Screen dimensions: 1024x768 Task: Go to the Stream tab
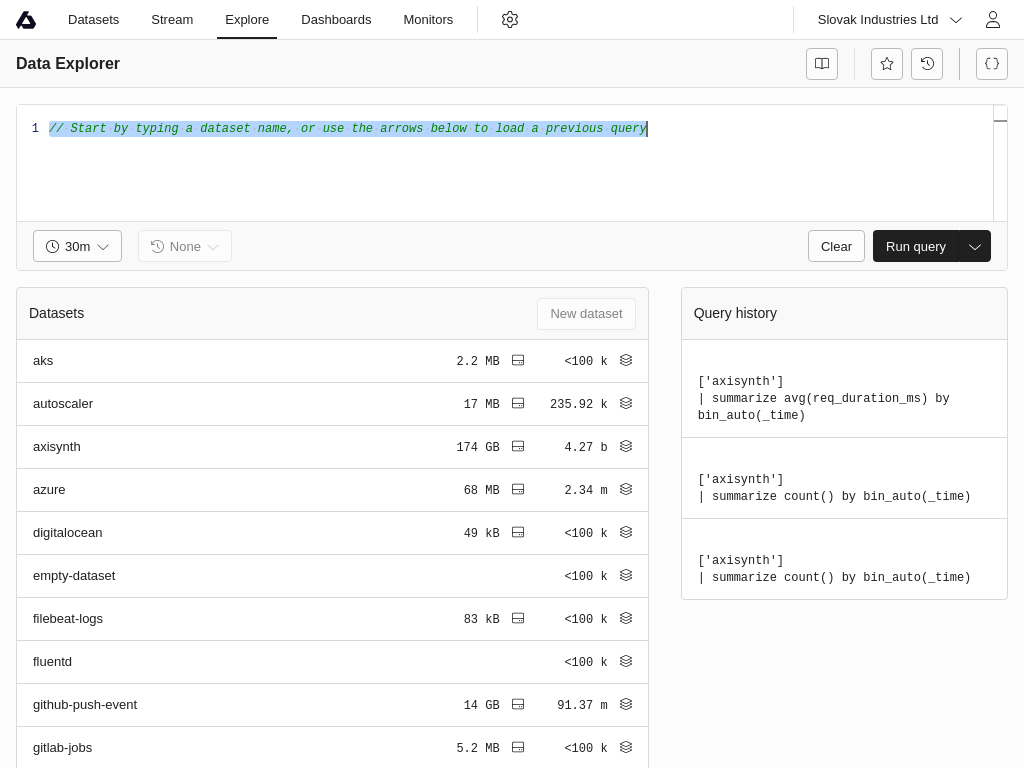point(172,20)
